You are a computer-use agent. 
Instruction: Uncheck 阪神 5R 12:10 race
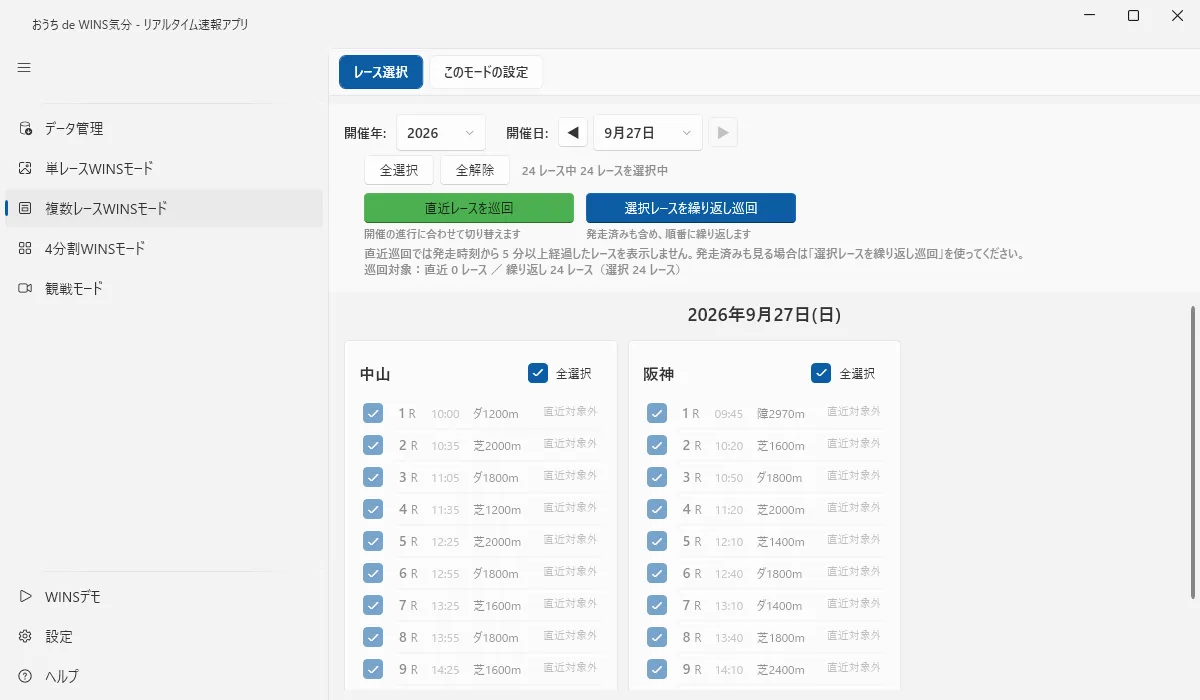[657, 541]
